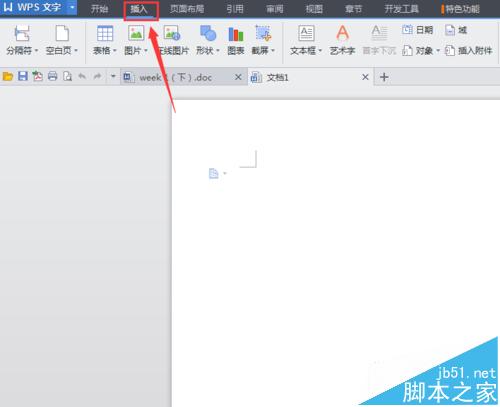Open the WPS 文字 application menu arrow
The height and width of the screenshot is (407, 500).
point(72,7)
